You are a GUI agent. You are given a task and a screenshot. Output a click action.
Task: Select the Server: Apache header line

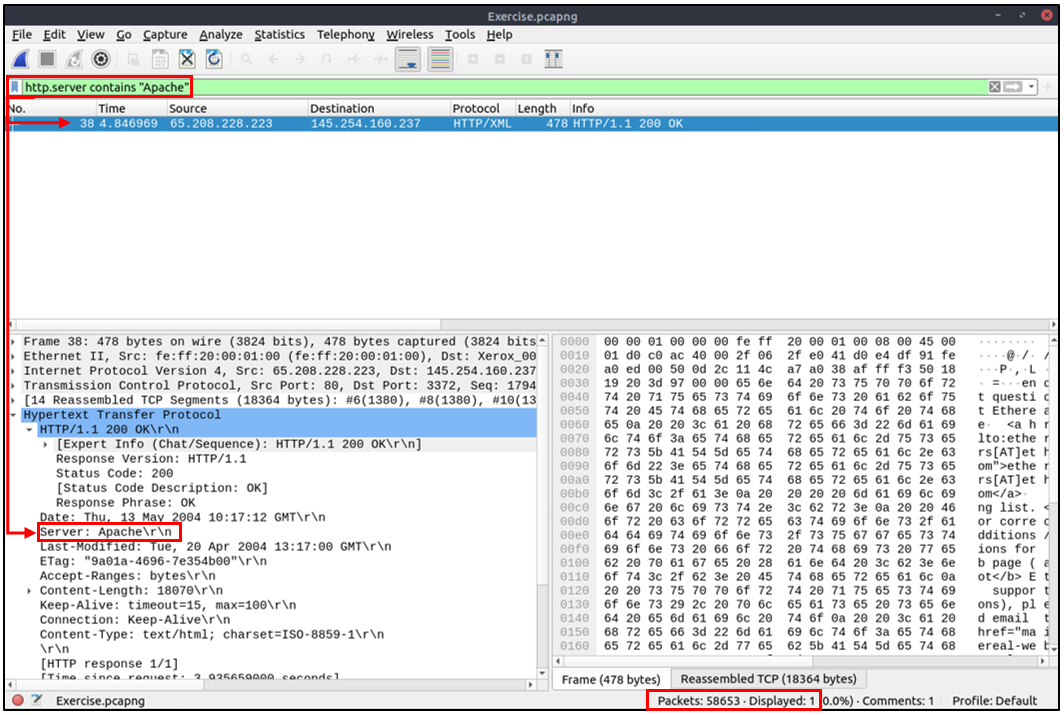(106, 532)
